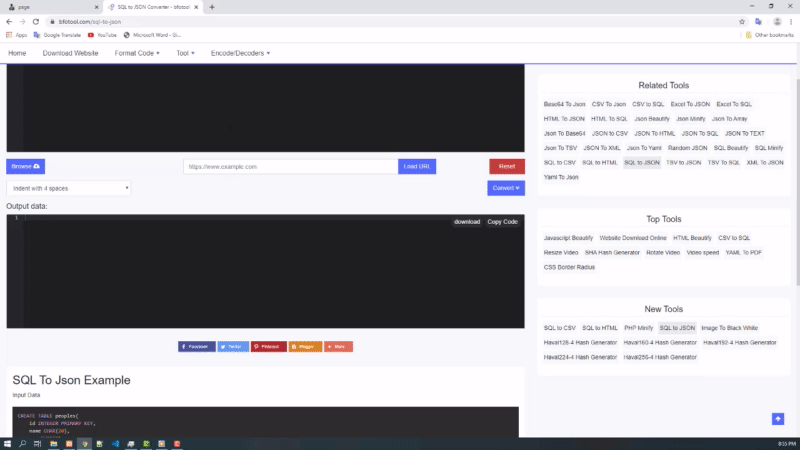Share via the Pinterest button
800x450 pixels.
(268, 346)
